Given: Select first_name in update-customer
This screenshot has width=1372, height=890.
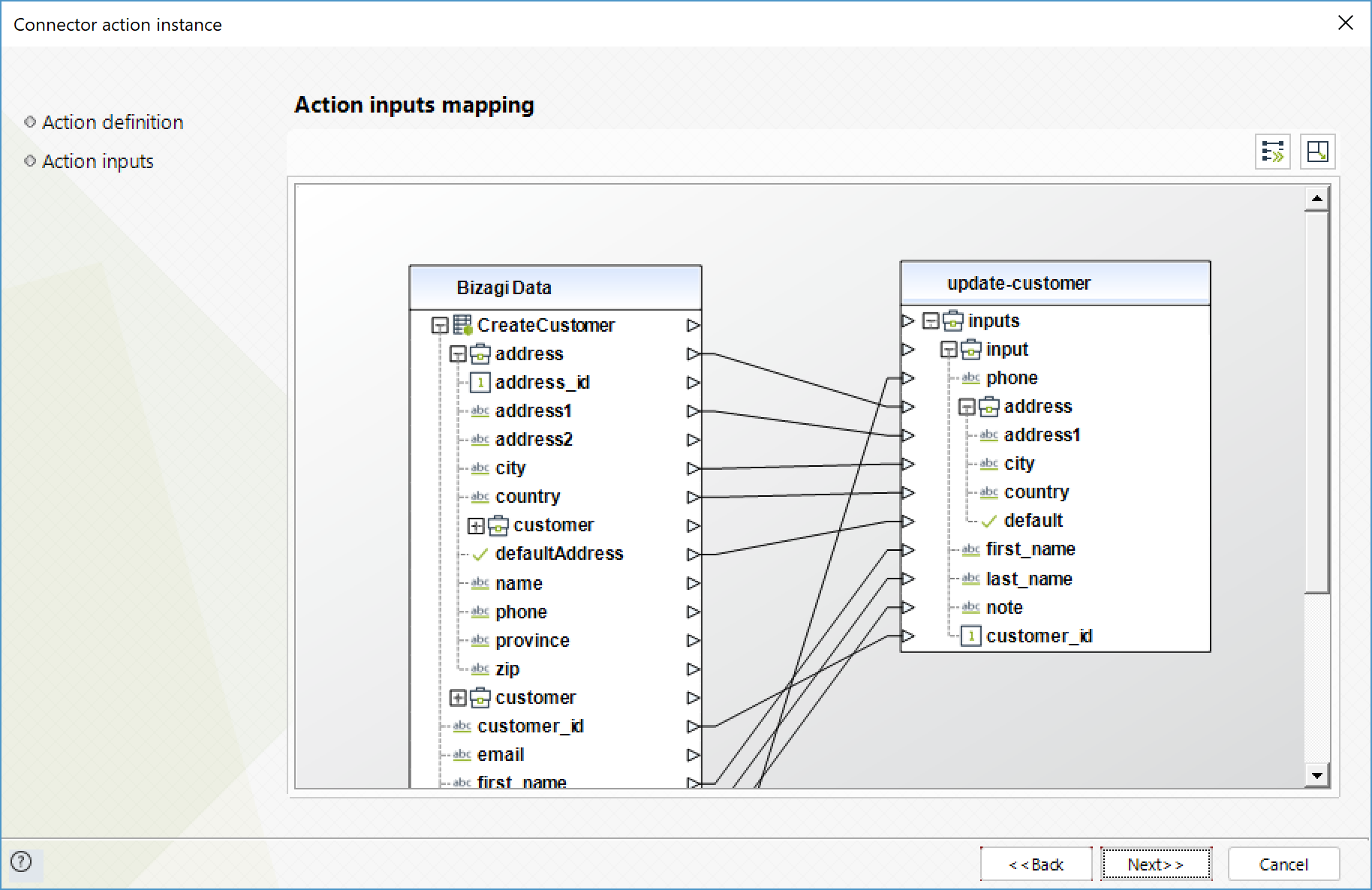Looking at the screenshot, I should [x=1031, y=549].
